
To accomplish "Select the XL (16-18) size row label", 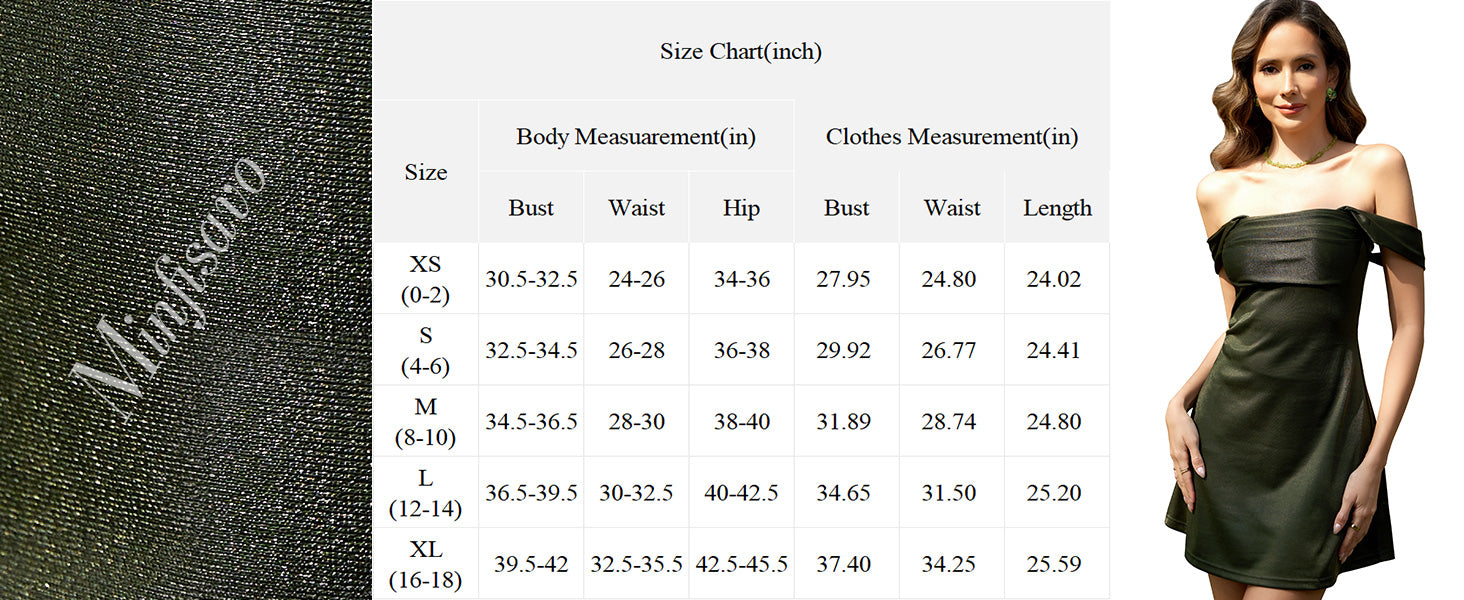I will coord(426,564).
